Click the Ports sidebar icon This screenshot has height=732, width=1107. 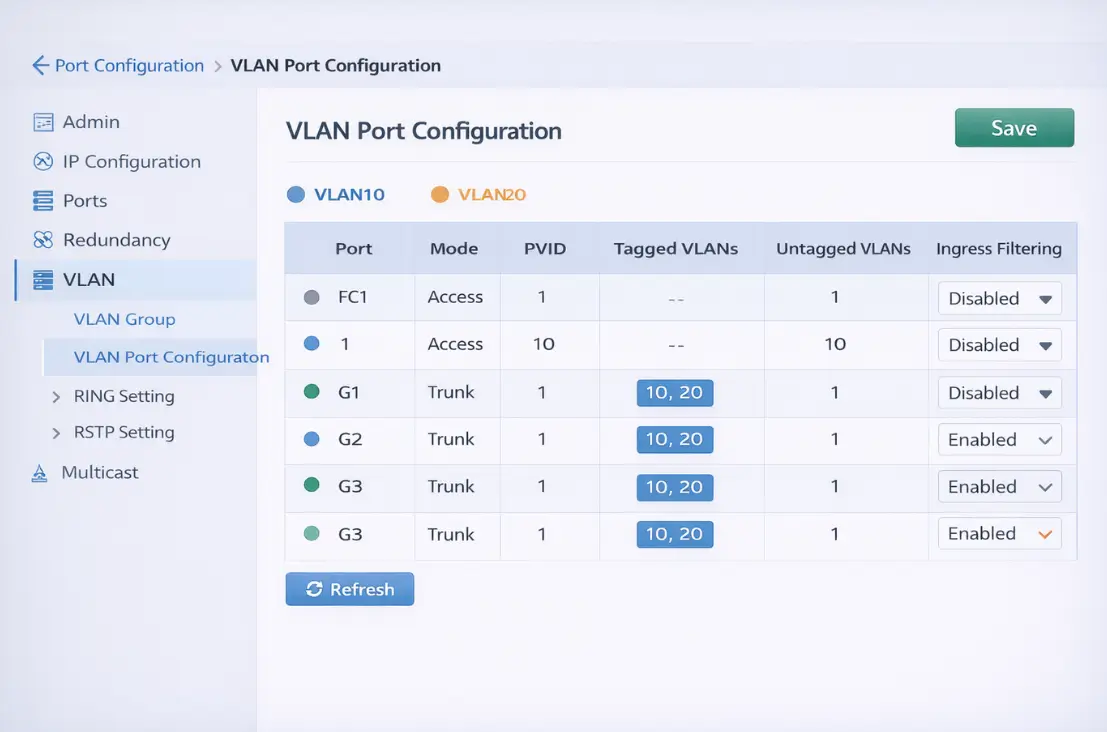coord(43,201)
